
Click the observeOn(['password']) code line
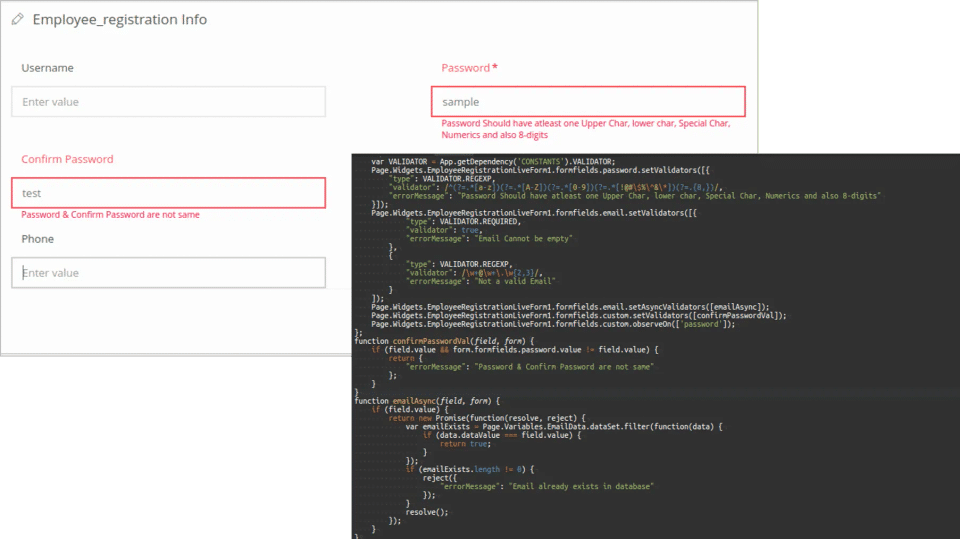(x=553, y=324)
